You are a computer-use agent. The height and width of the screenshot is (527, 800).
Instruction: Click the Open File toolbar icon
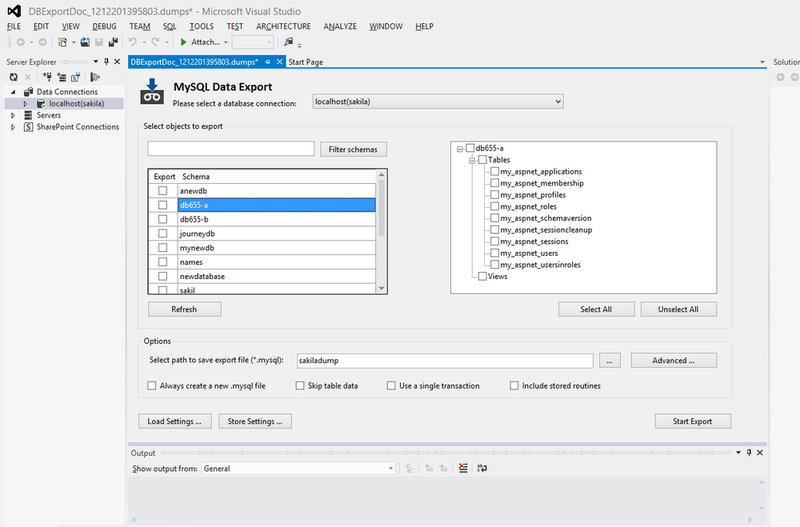[x=85, y=42]
